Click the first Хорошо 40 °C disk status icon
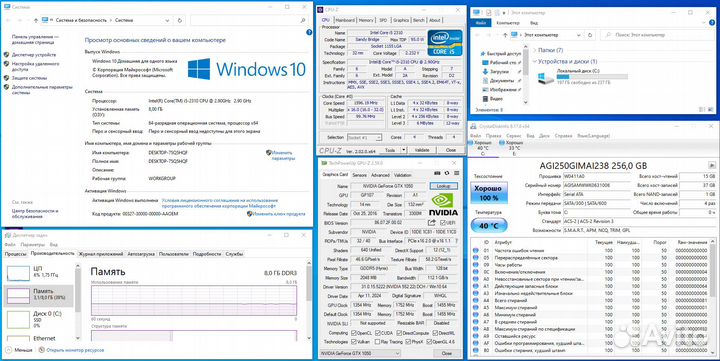 [470, 143]
